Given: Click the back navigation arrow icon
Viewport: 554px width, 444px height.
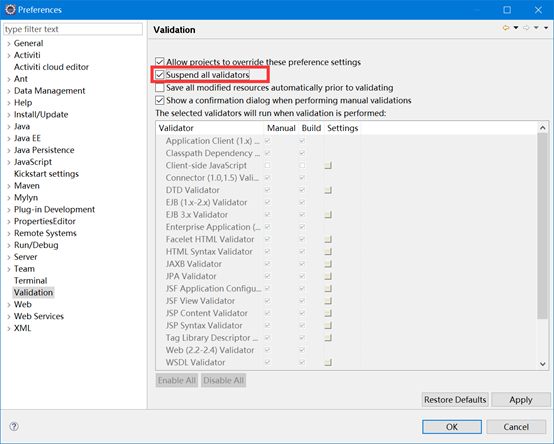Looking at the screenshot, I should coord(506,28).
